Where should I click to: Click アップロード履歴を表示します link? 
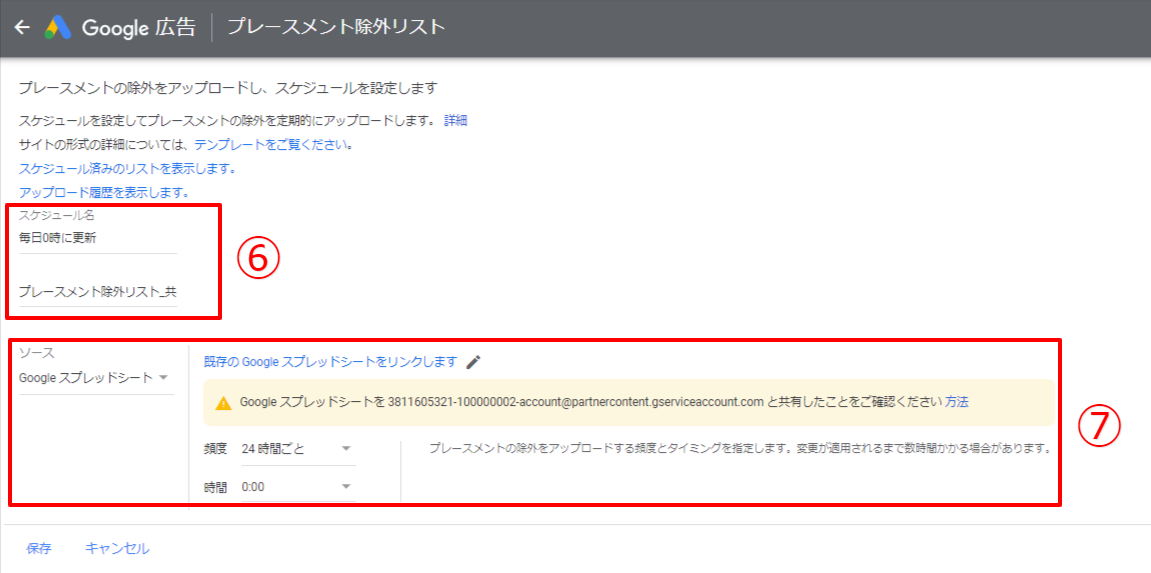104,192
